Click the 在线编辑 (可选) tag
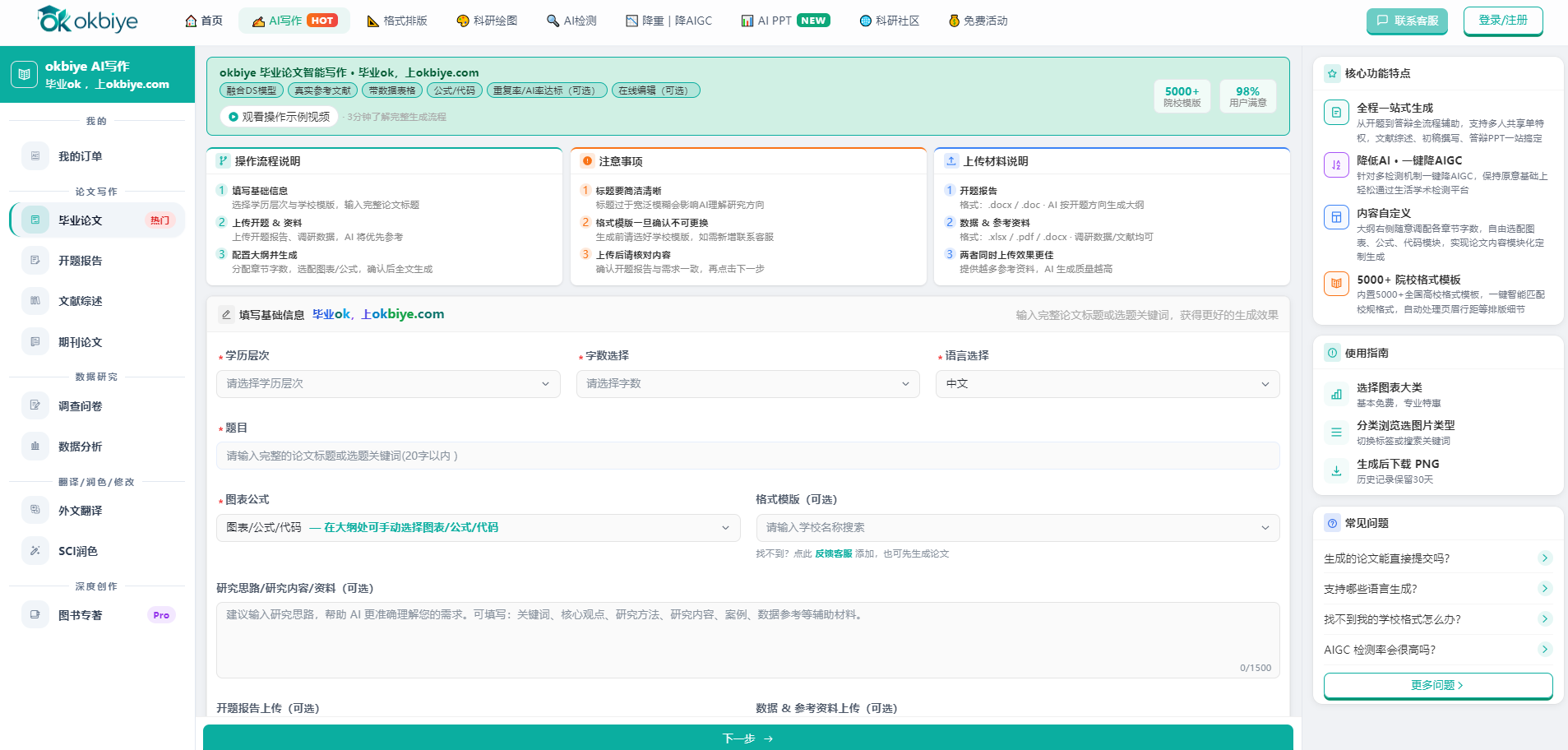The image size is (1568, 750). [x=656, y=90]
